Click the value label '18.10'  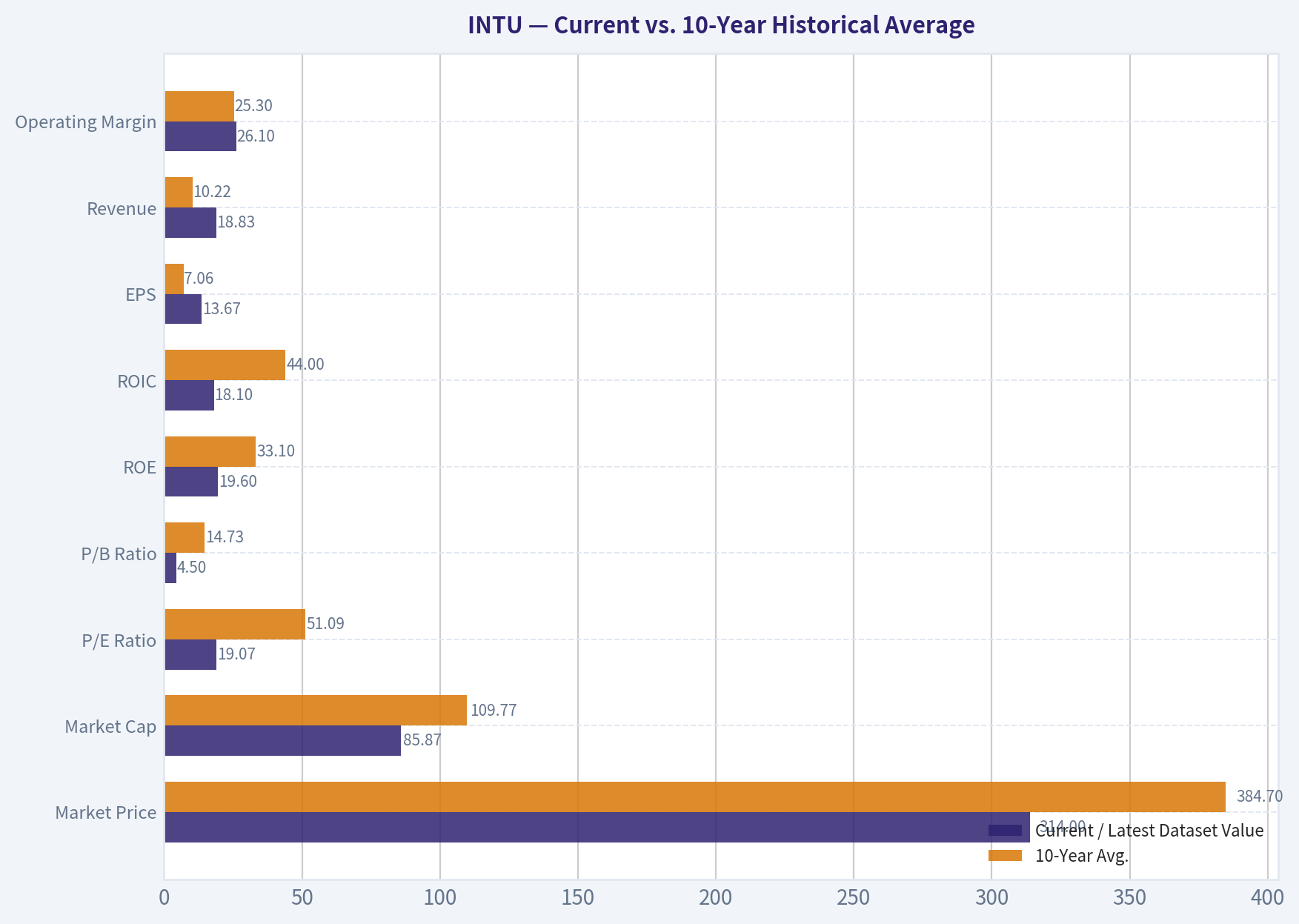tap(234, 395)
